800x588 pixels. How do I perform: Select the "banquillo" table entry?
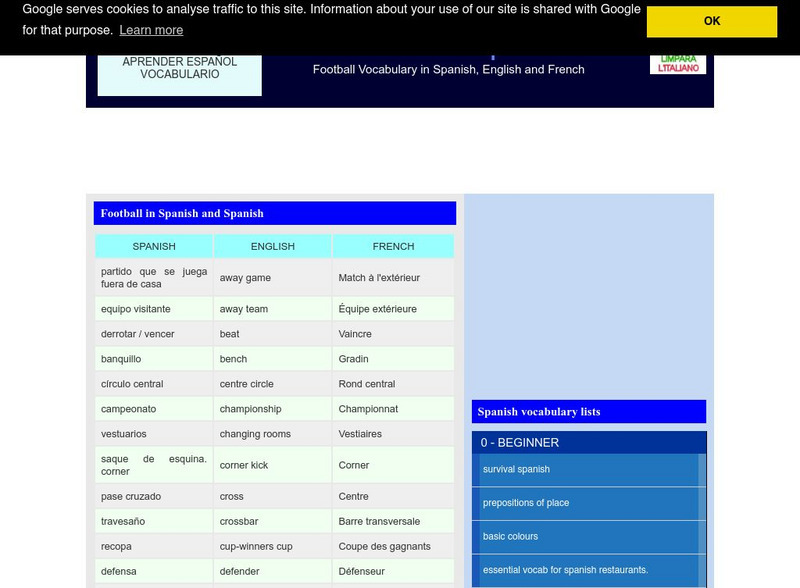(x=120, y=358)
